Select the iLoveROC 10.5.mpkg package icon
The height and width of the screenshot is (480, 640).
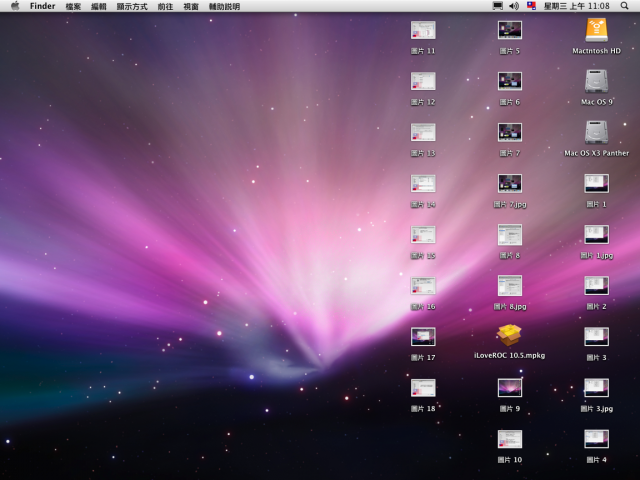[509, 335]
